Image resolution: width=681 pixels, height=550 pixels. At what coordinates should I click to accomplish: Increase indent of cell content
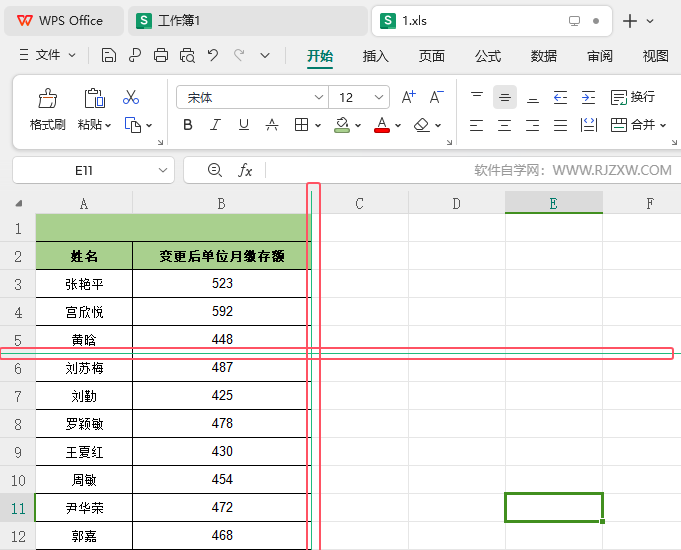[x=588, y=97]
